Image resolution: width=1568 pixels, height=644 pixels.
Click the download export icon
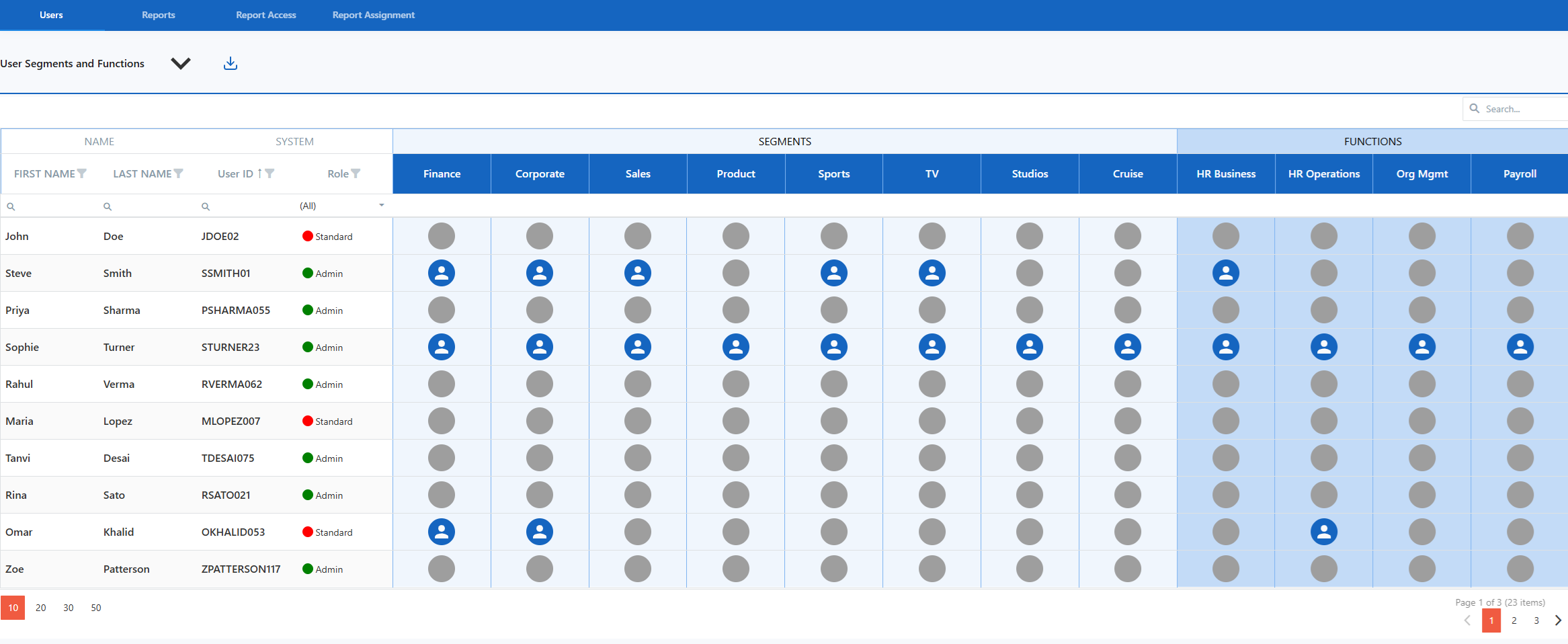point(231,63)
